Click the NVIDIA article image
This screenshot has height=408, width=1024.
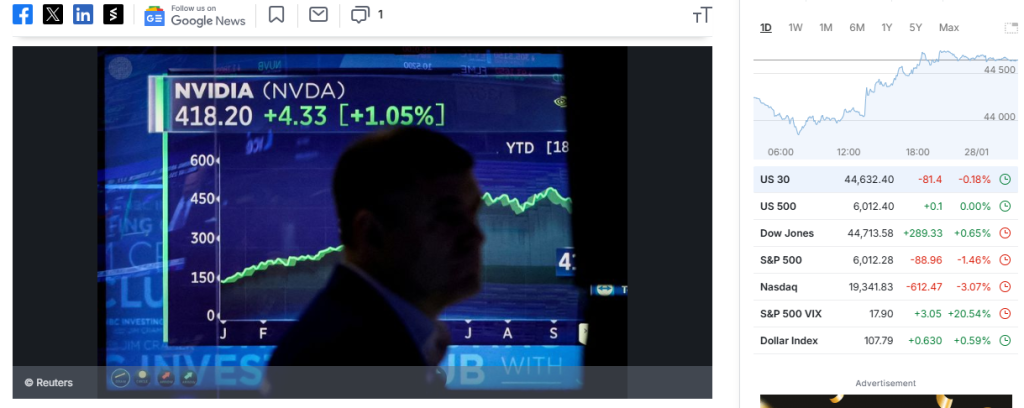(362, 222)
